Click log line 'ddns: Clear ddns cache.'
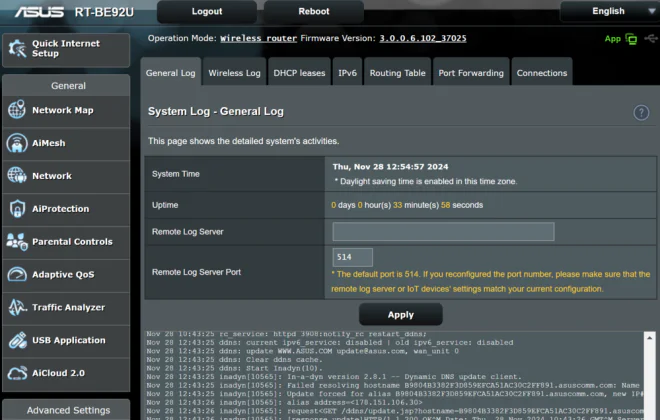The image size is (660, 420). pyautogui.click(x=234, y=360)
